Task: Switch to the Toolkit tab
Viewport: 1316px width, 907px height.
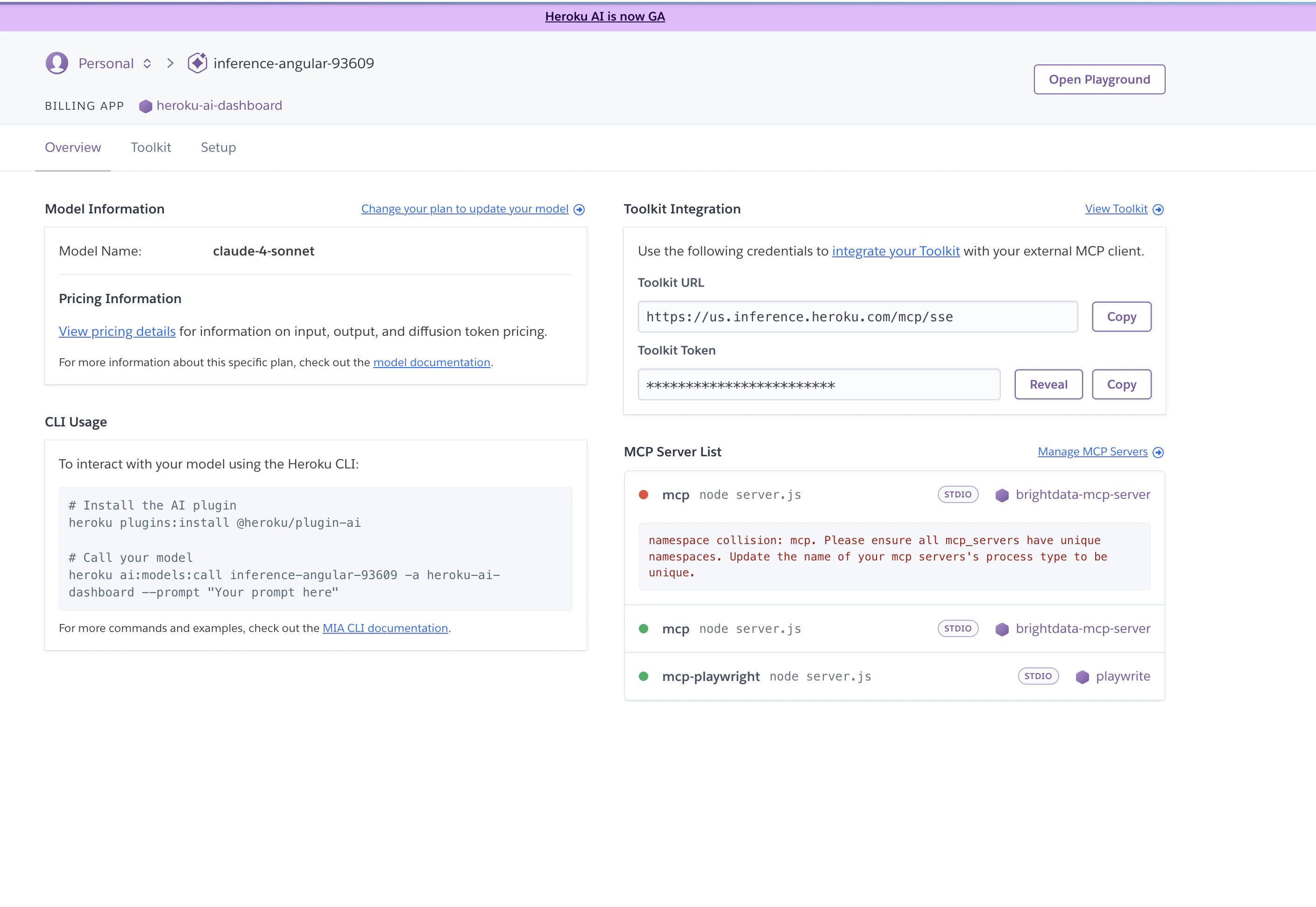Action: click(150, 147)
